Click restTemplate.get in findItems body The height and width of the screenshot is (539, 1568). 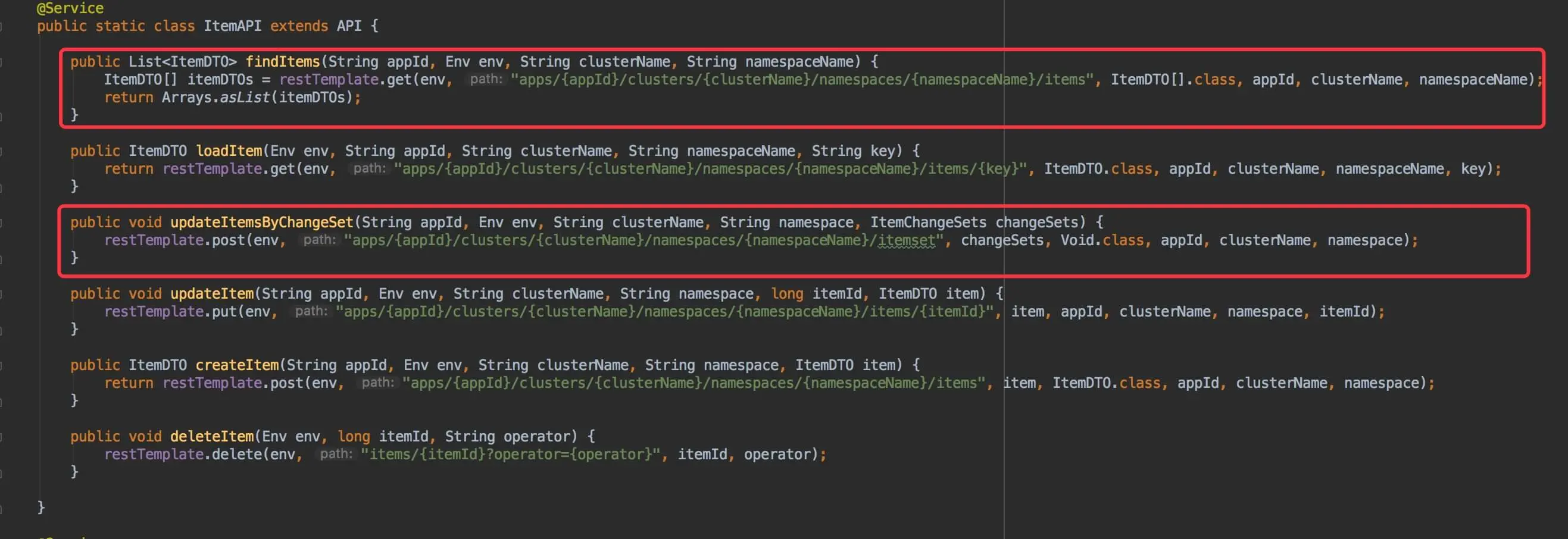(345, 80)
